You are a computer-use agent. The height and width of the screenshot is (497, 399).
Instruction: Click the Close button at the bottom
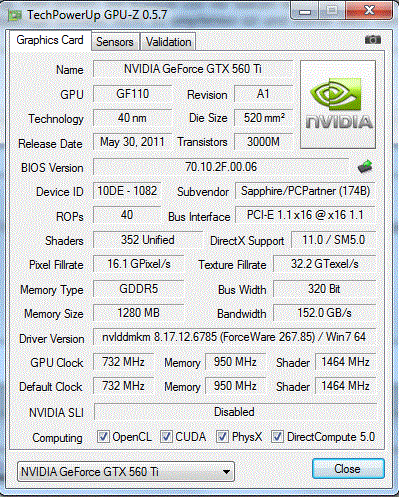coord(348,469)
